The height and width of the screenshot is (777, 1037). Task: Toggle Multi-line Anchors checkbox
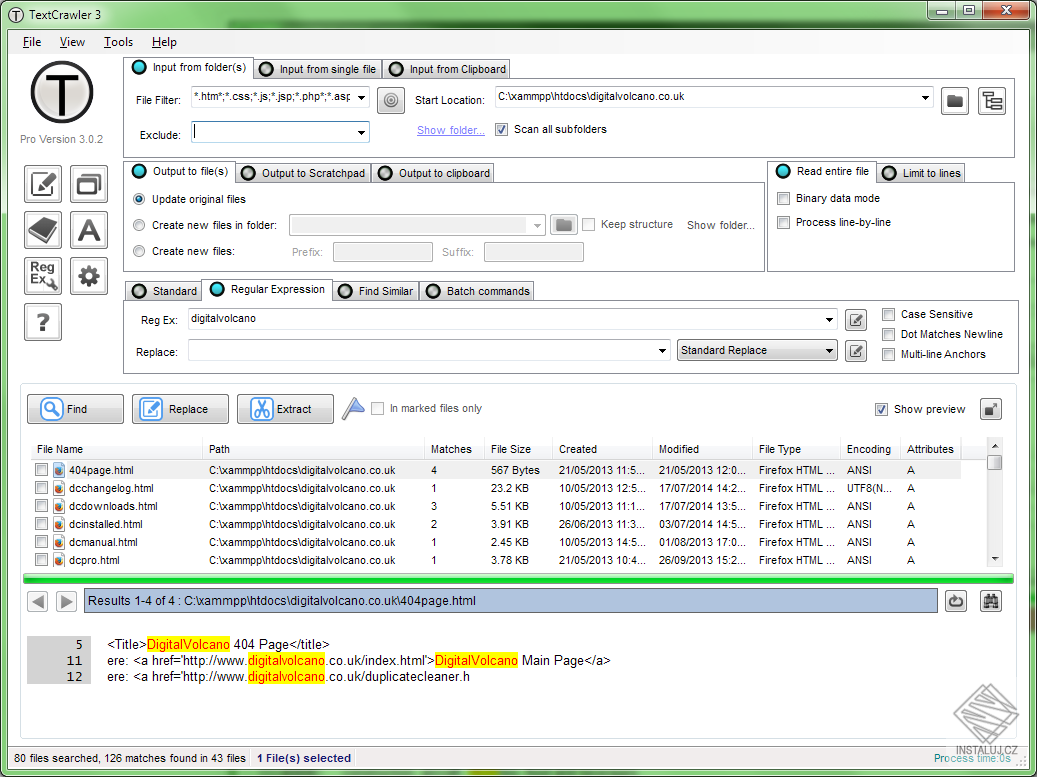889,354
